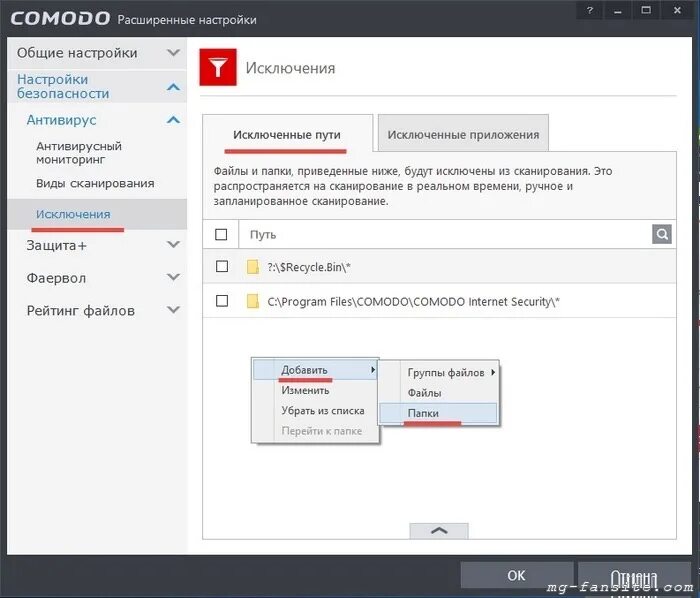Click Перейти к папке menu entry
The height and width of the screenshot is (598, 700).
click(x=315, y=431)
